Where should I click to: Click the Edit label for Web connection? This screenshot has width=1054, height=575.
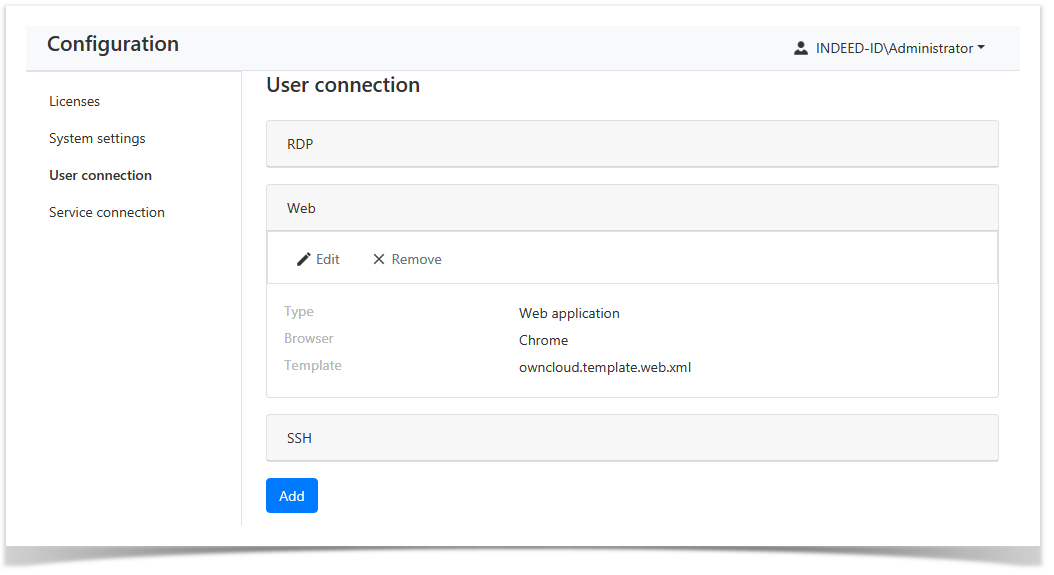pos(328,260)
